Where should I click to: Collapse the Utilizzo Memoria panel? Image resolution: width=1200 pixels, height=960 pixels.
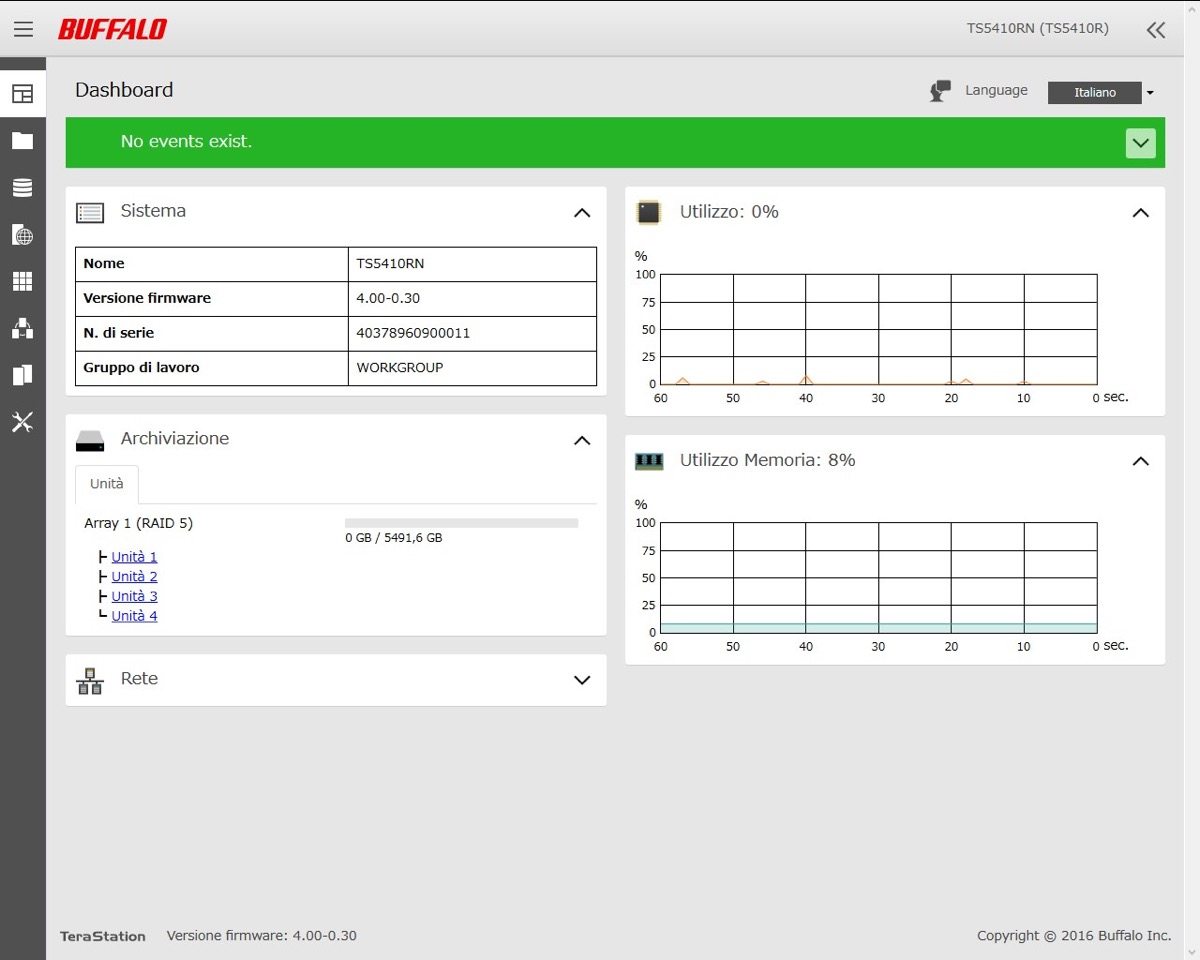1140,461
